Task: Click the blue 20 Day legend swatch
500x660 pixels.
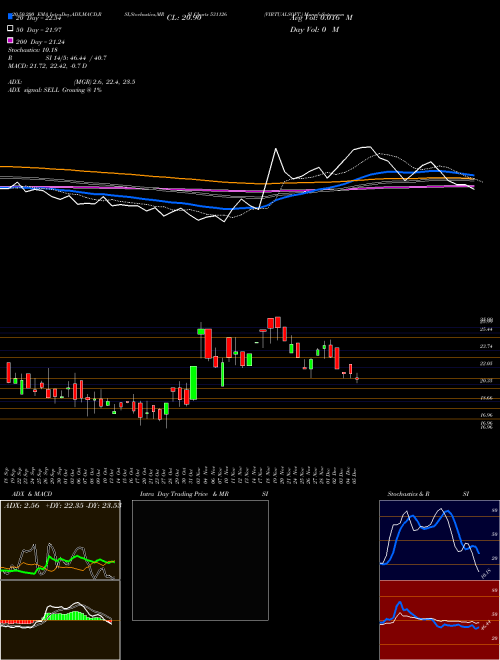Action: coord(10,17)
